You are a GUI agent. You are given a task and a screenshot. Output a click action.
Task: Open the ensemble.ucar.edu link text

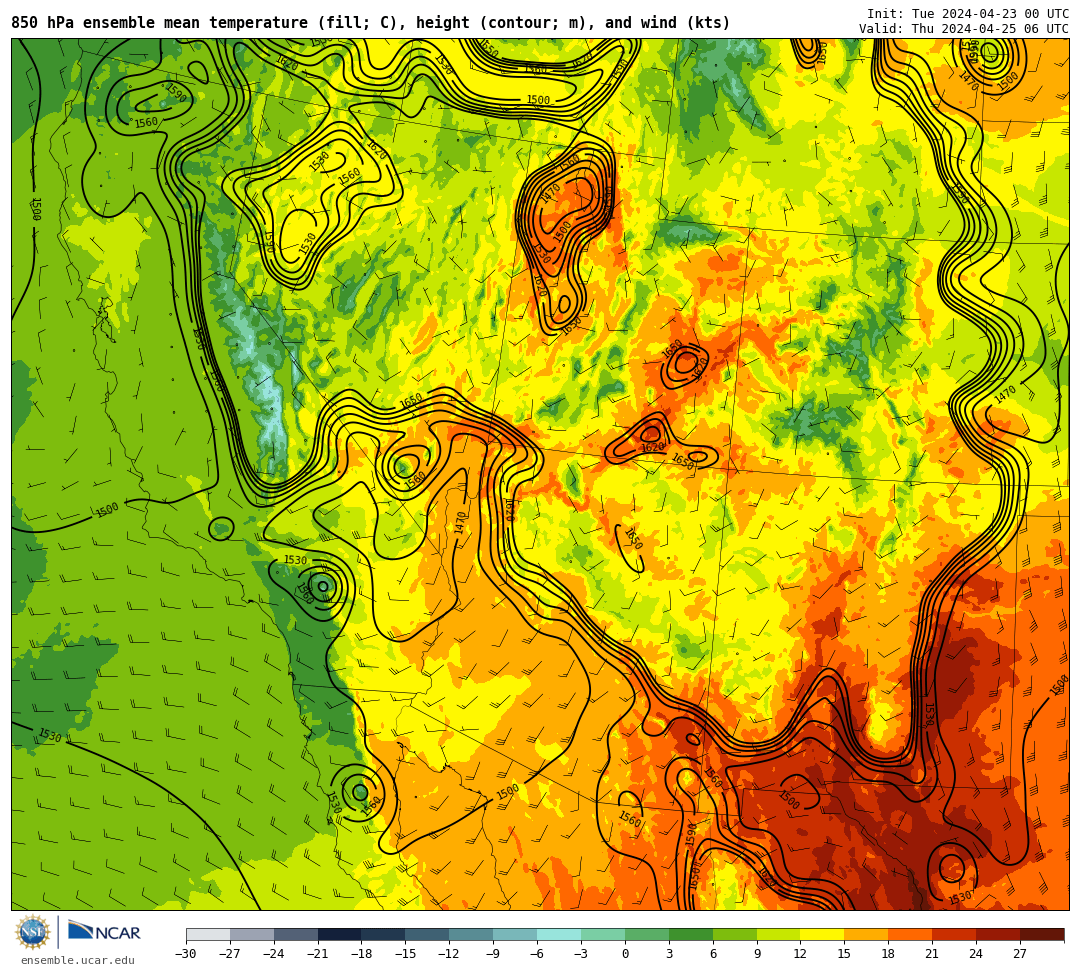point(78,960)
